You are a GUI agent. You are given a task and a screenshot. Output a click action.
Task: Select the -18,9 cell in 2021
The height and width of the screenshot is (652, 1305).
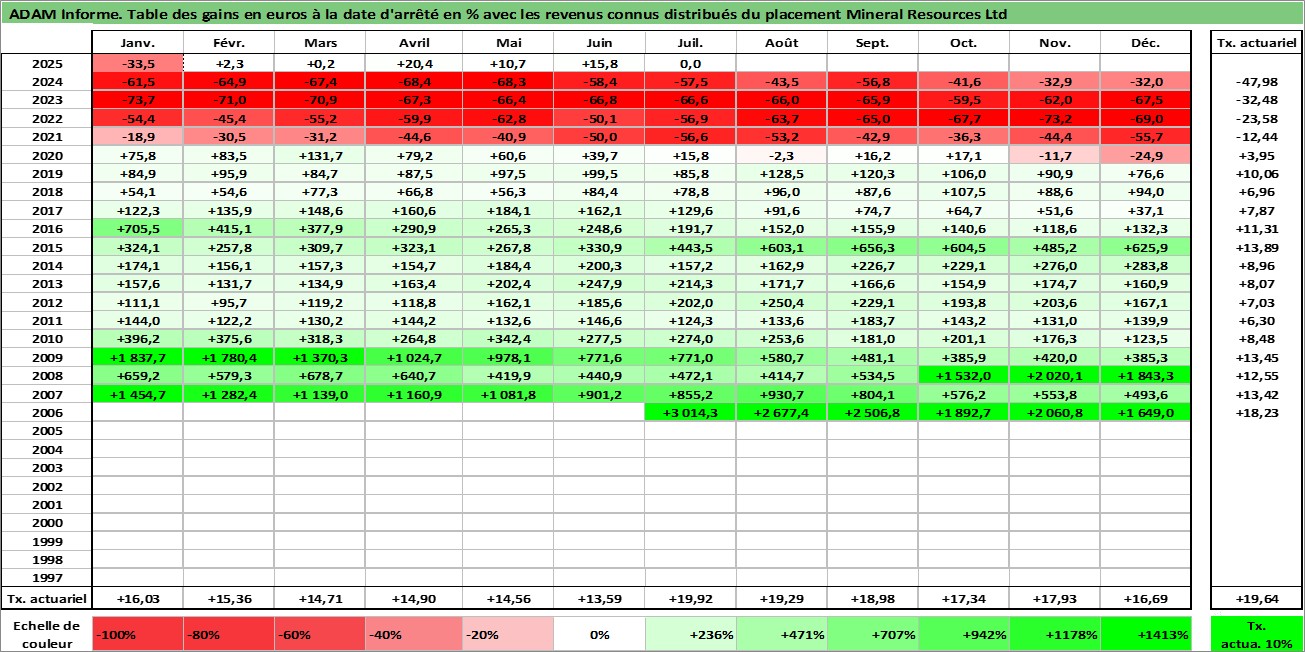137,137
